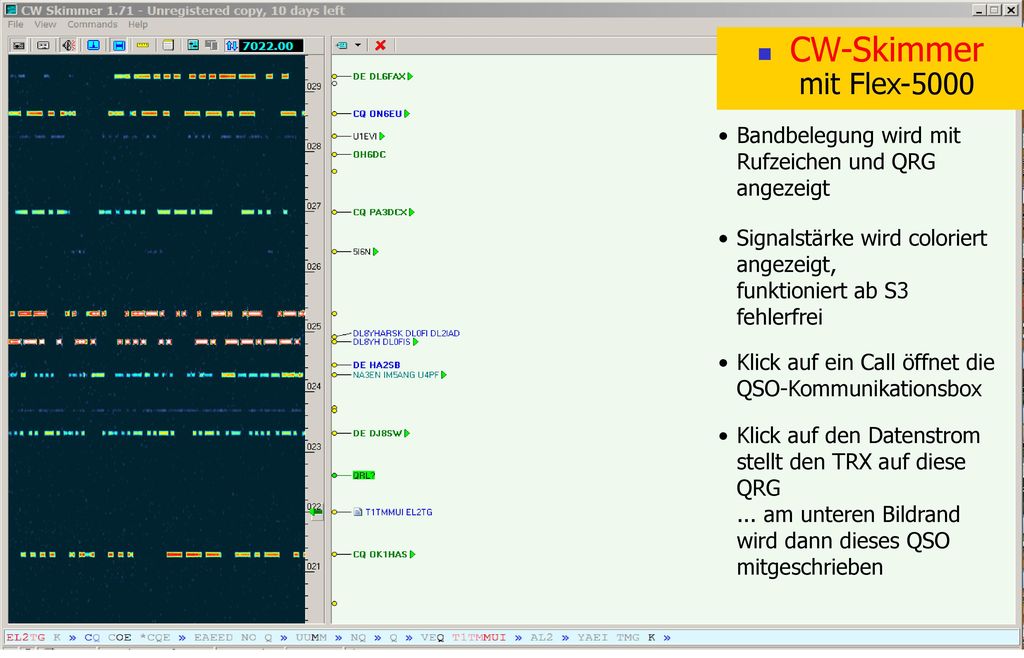Click the green arrow marker on the frequency scale
This screenshot has width=1024, height=658.
point(315,512)
